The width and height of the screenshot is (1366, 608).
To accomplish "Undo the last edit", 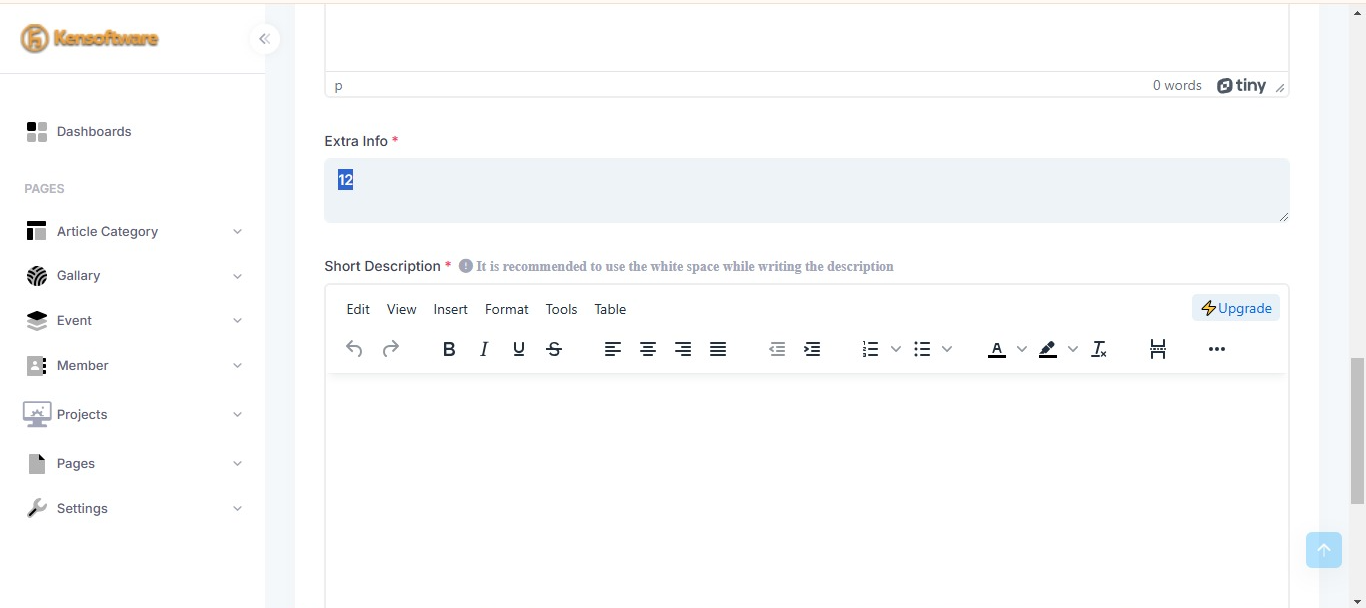I will coord(354,349).
